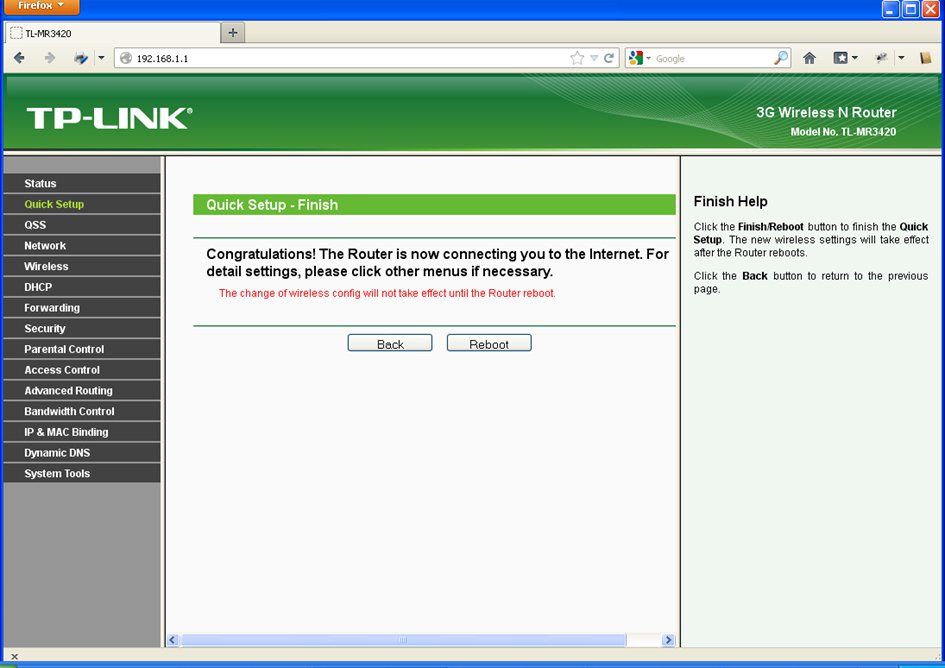The image size is (945, 668).
Task: Open the URL history dropdown arrow
Action: click(594, 58)
